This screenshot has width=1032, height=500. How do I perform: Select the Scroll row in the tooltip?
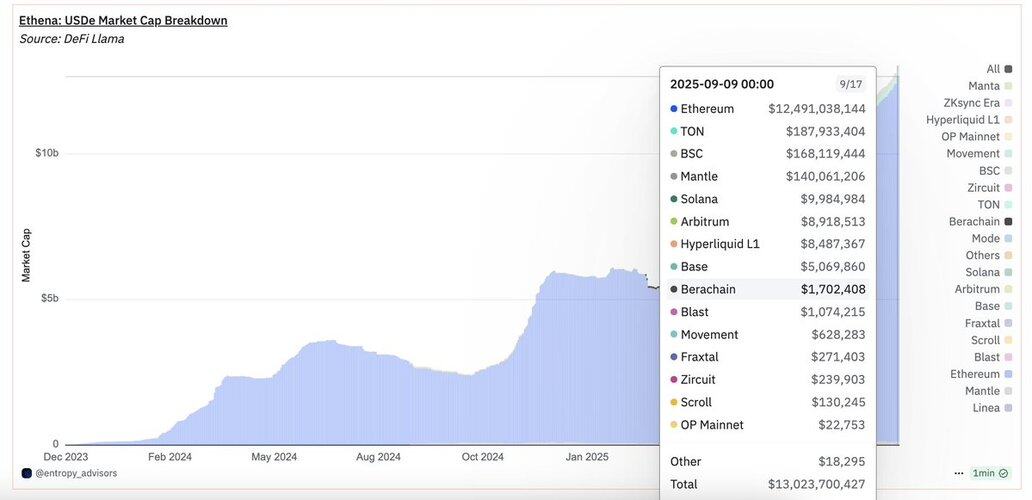[x=767, y=402]
